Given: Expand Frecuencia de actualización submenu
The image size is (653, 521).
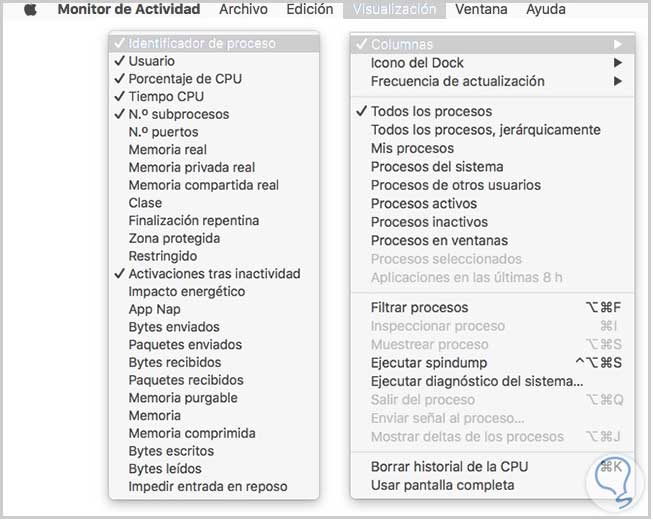Looking at the screenshot, I should pyautogui.click(x=457, y=81).
